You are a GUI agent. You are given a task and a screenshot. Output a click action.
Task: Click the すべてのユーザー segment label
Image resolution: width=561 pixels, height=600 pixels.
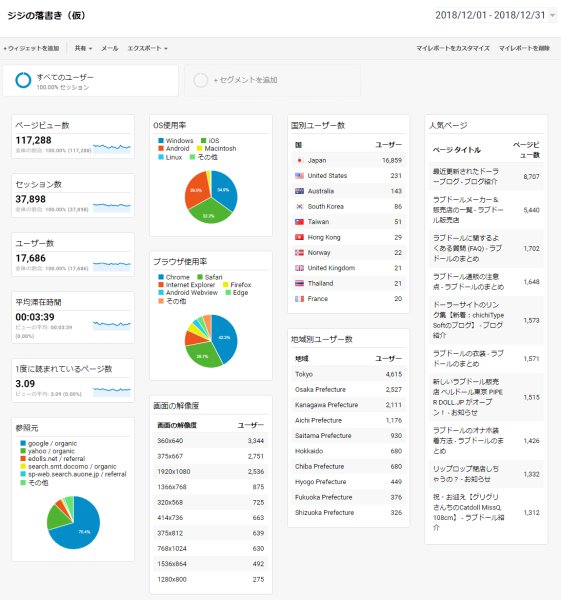tap(65, 77)
